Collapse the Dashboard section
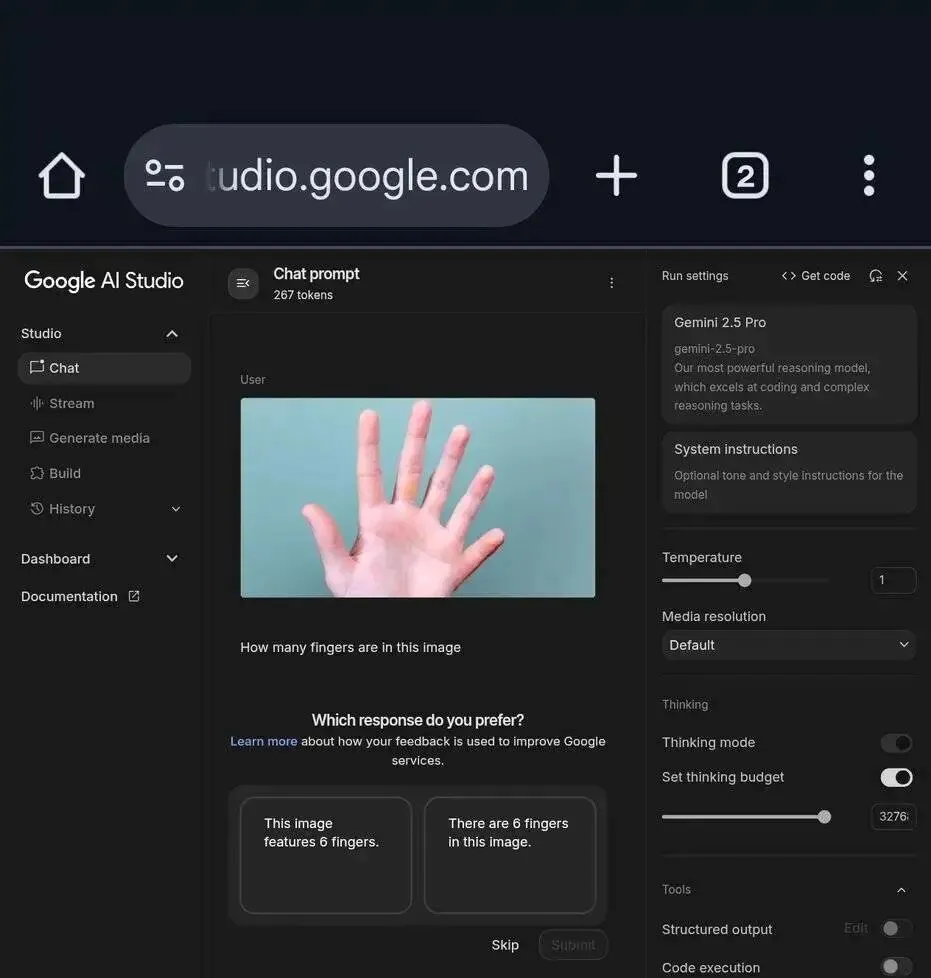931x978 pixels. 170,558
